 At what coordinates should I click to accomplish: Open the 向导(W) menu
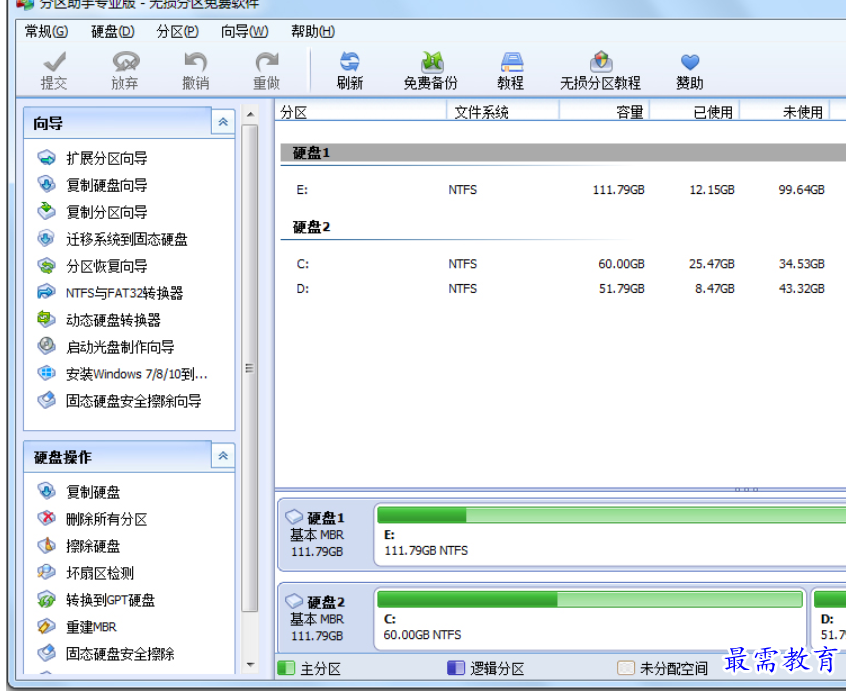point(244,31)
